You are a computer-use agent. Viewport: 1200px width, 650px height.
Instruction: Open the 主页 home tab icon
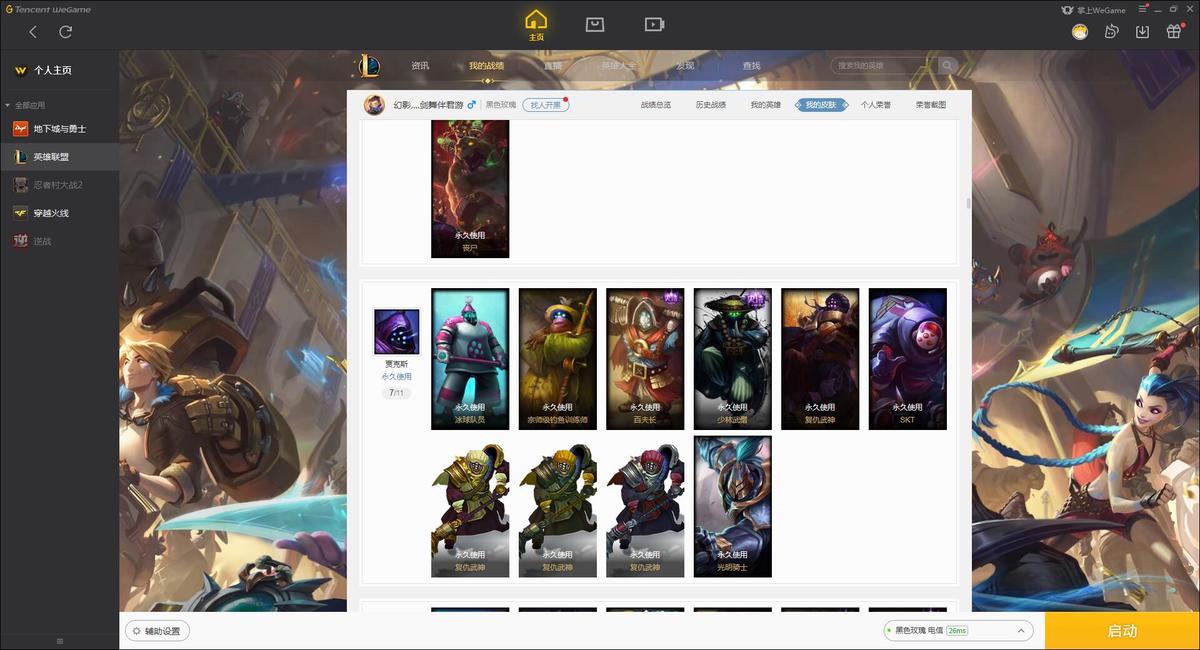click(x=537, y=25)
